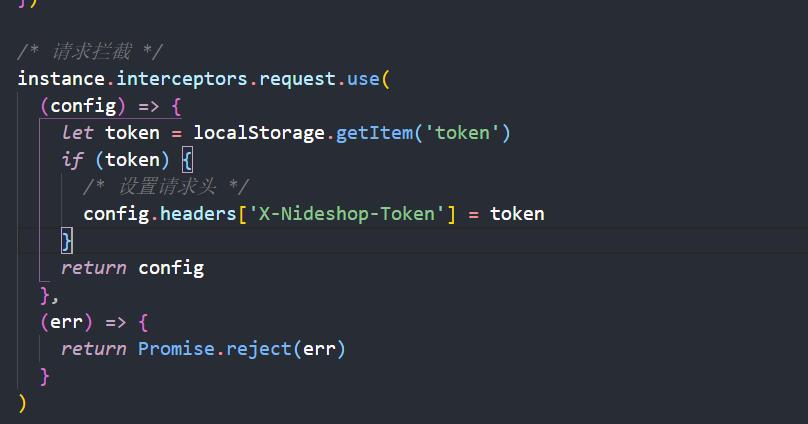
Task: Click 'Promise' in the return statement
Action: click(176, 349)
